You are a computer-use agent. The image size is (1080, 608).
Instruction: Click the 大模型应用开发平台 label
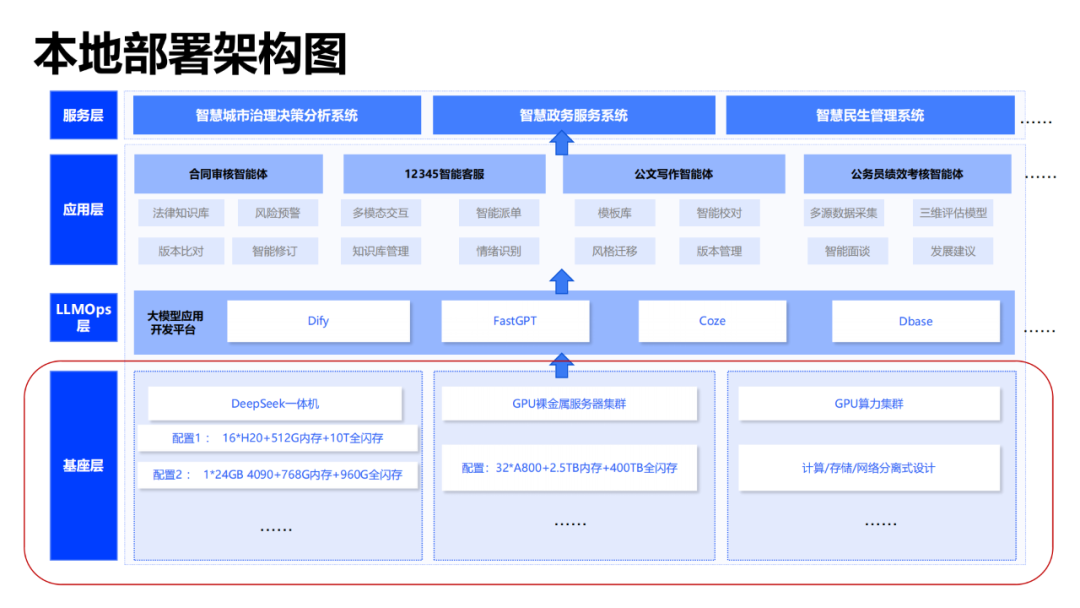coord(175,323)
